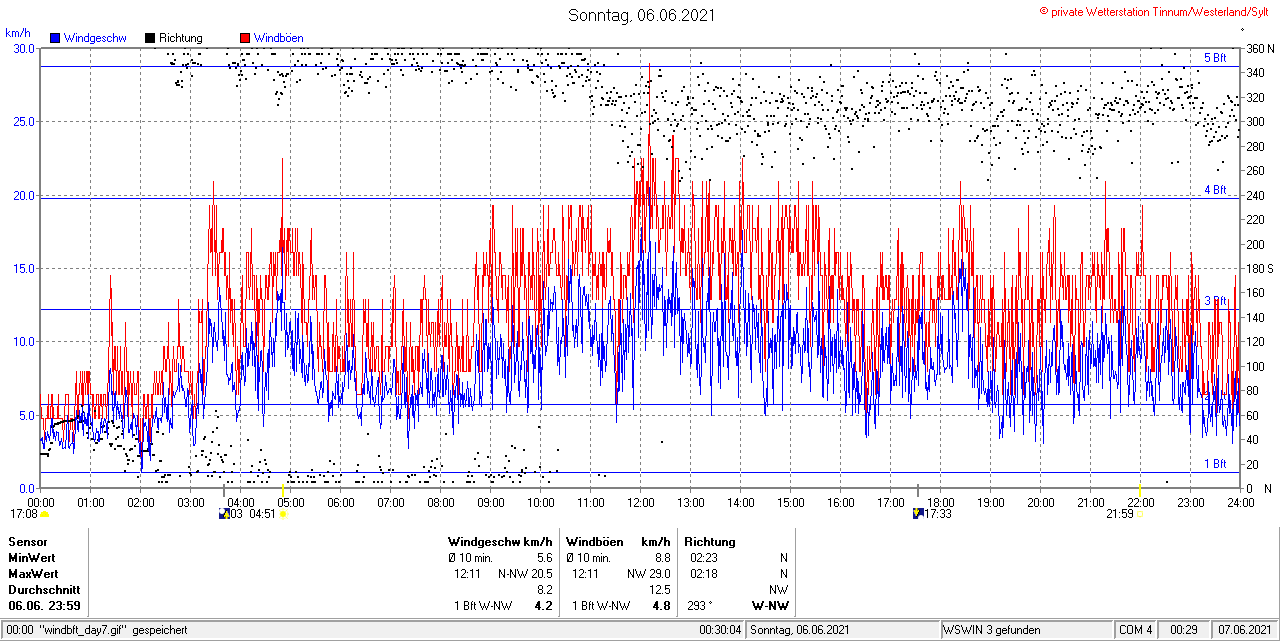The height and width of the screenshot is (641, 1280).
Task: Click the 8.8 minimum gust value
Action: pos(662,557)
